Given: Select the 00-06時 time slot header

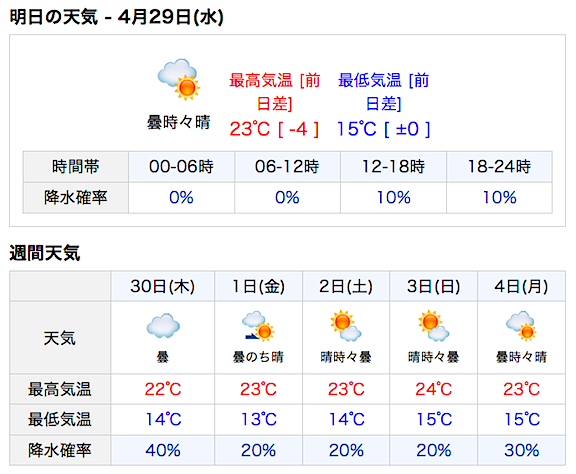Looking at the screenshot, I should pyautogui.click(x=181, y=166).
